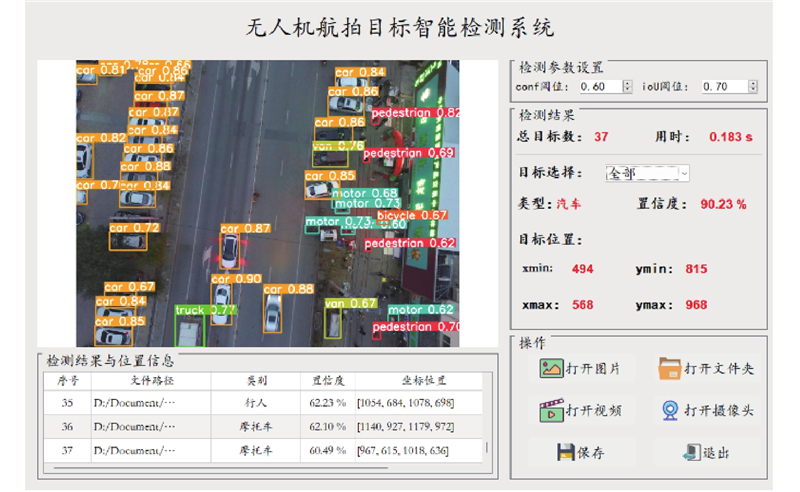This screenshot has width=800, height=492.
Task: Choose the 打开文件夹 button label
Action: click(718, 368)
